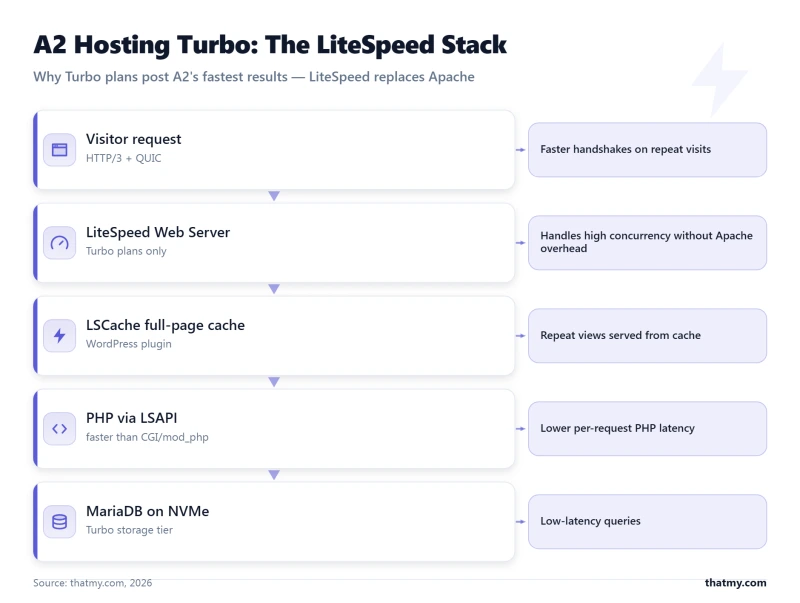Image resolution: width=800 pixels, height=603 pixels.
Task: Click the 'Lower per-request PHP latency' note
Action: [x=647, y=429]
